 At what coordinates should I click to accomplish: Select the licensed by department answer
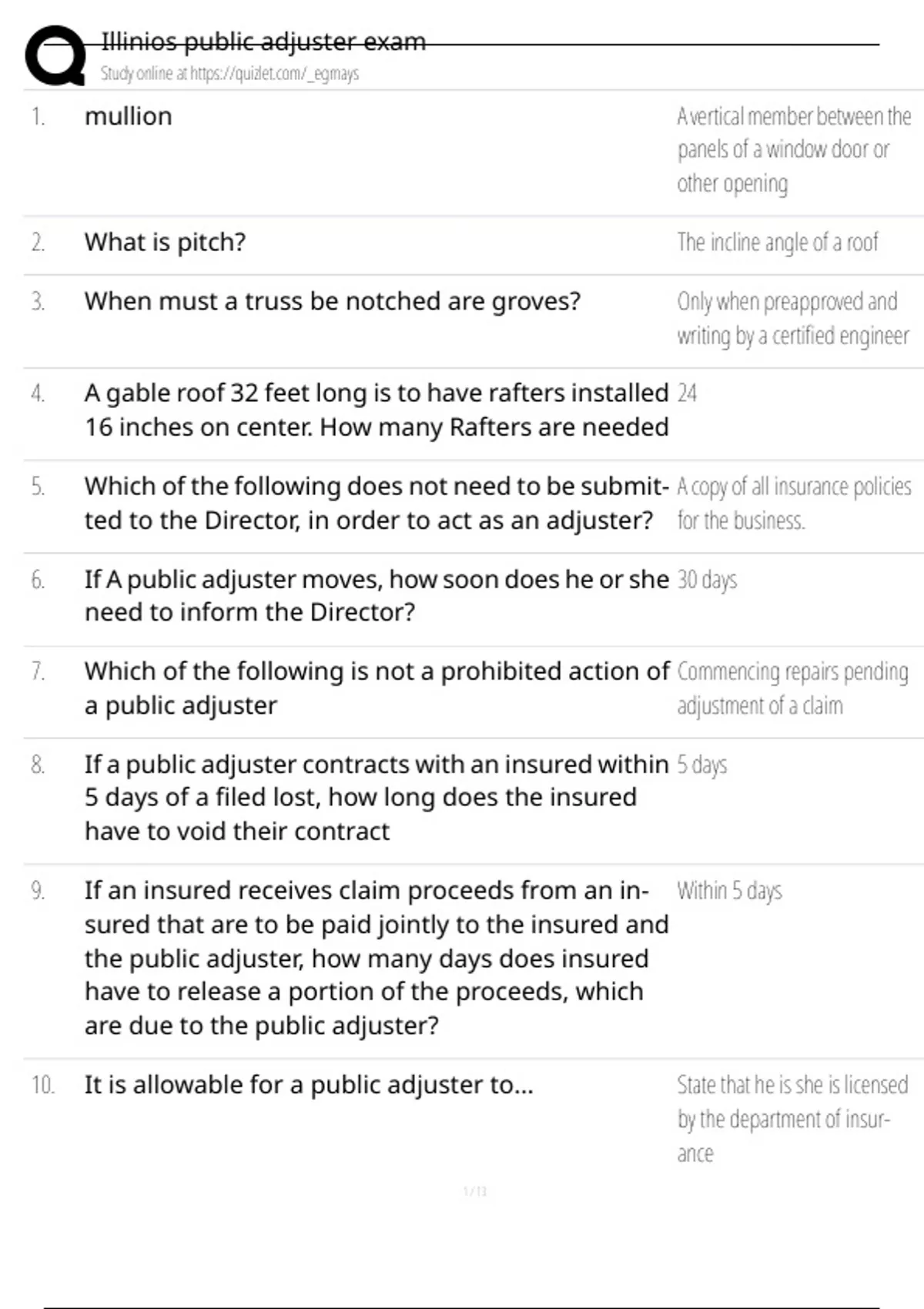[792, 1119]
